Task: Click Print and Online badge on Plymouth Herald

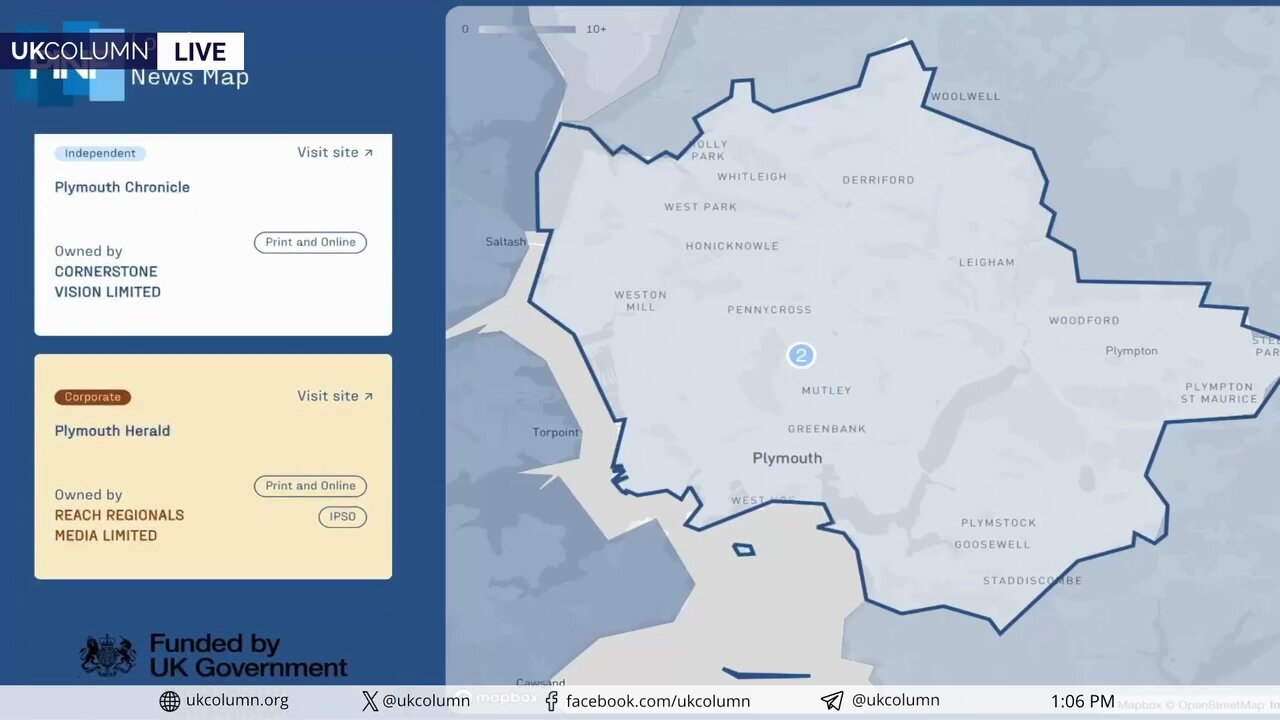Action: pos(310,486)
